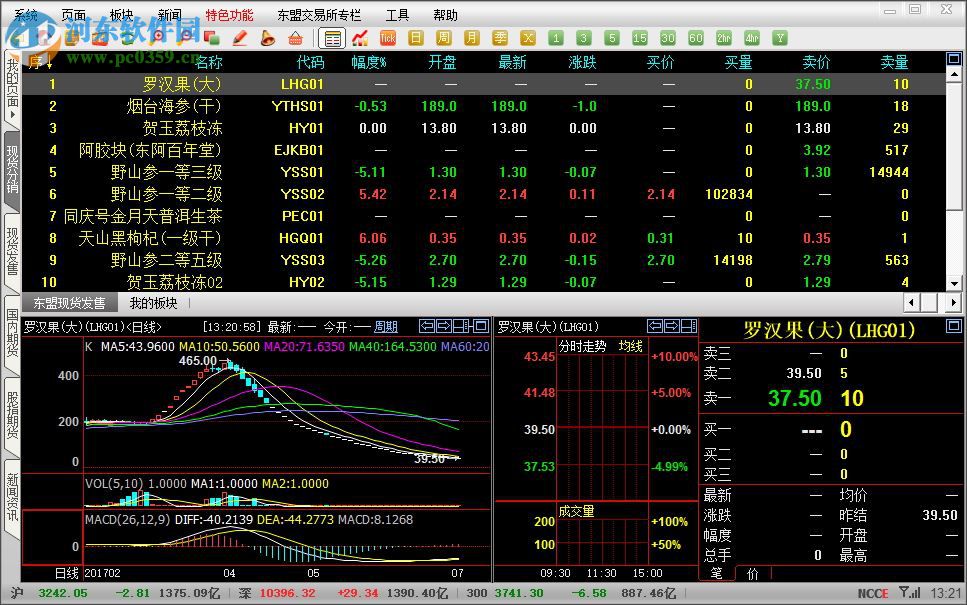Click intraday chart next arrow icon
967x605 pixels.
(x=672, y=326)
